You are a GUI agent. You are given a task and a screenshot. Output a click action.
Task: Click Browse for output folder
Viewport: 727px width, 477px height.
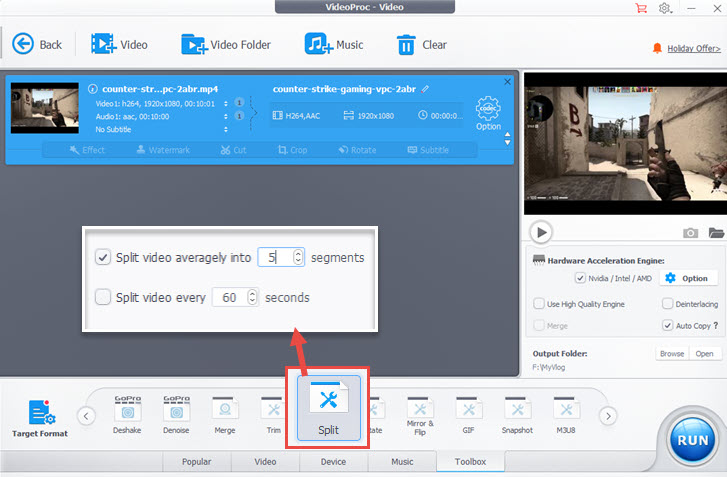point(671,354)
